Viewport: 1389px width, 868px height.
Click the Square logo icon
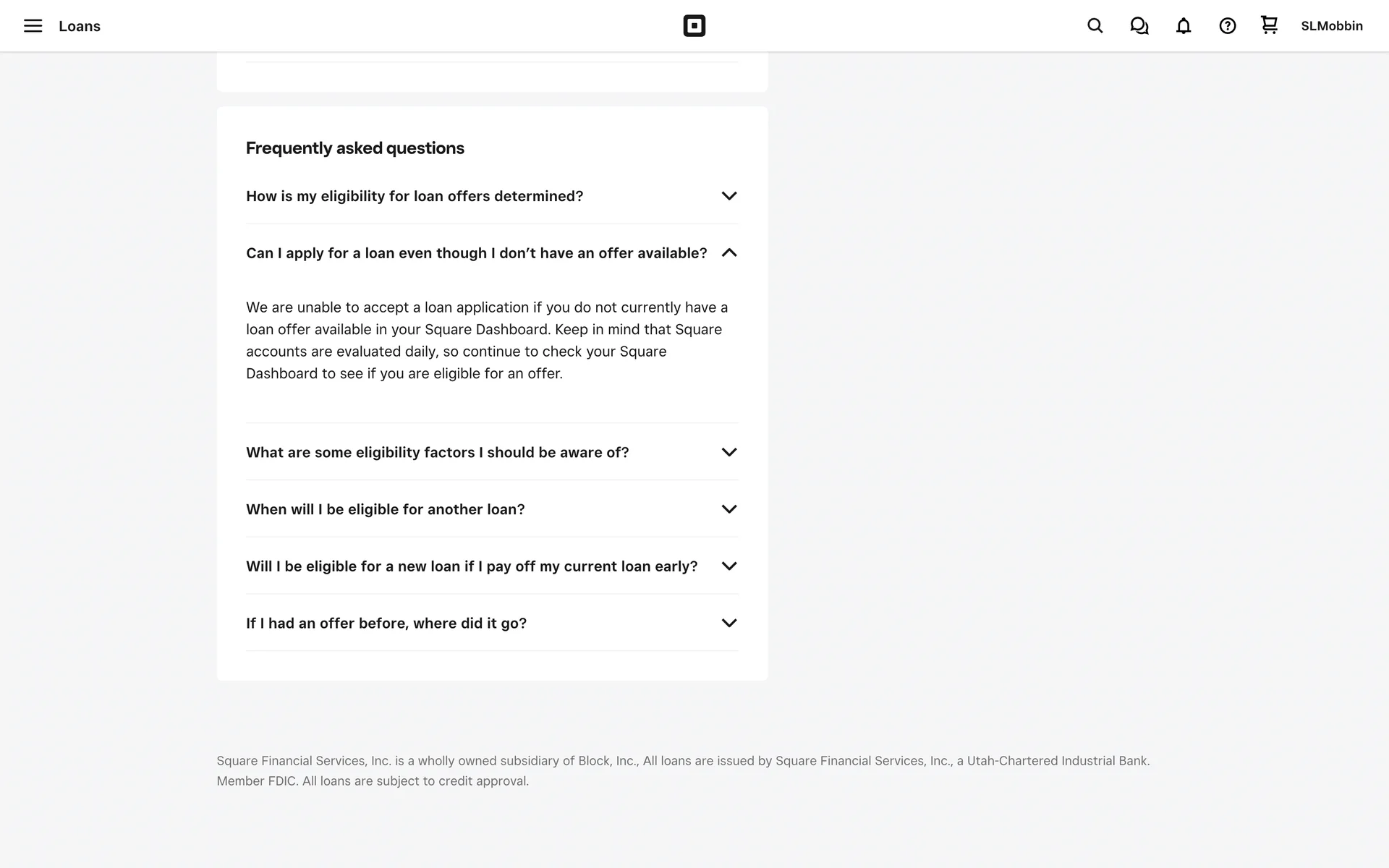pos(694,26)
